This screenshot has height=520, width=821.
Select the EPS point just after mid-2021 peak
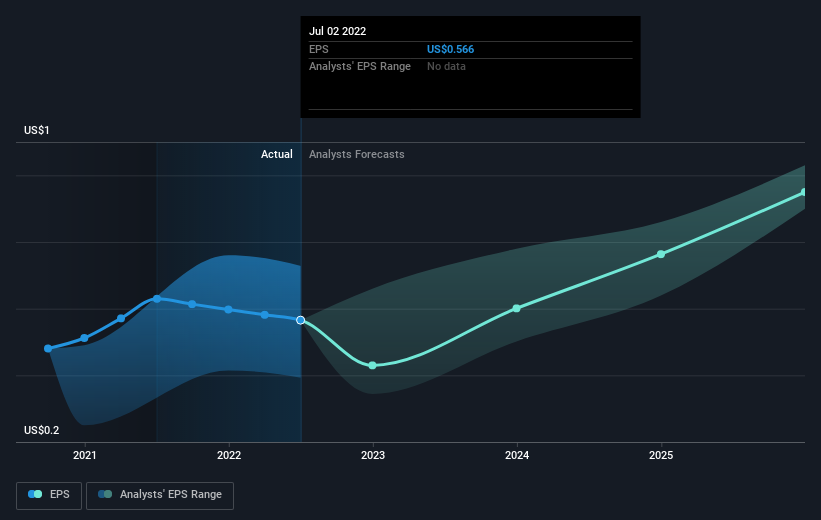coord(192,304)
